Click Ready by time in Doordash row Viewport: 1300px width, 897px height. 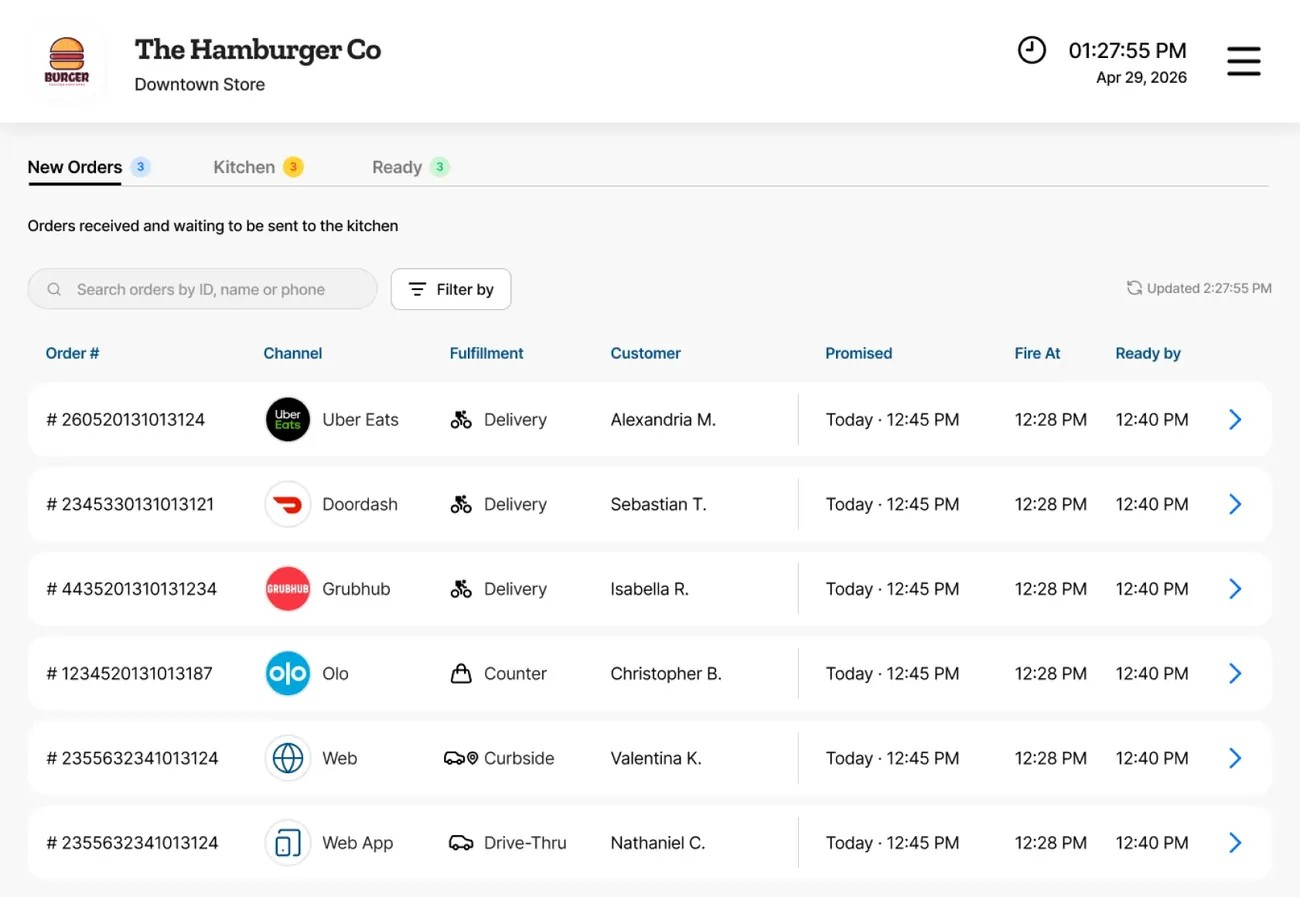tap(1152, 504)
